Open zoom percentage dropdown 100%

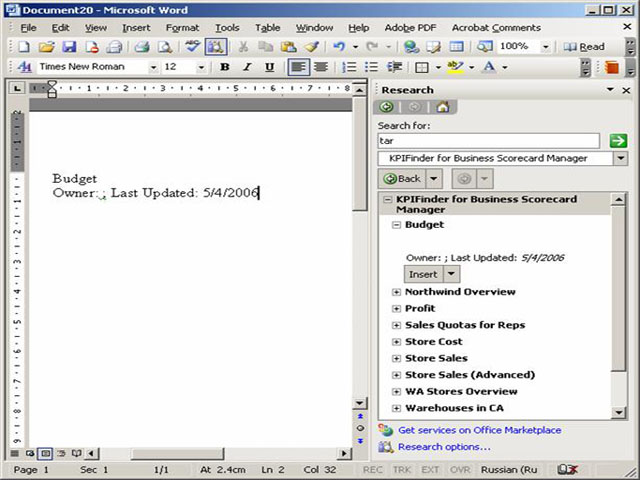(546, 47)
